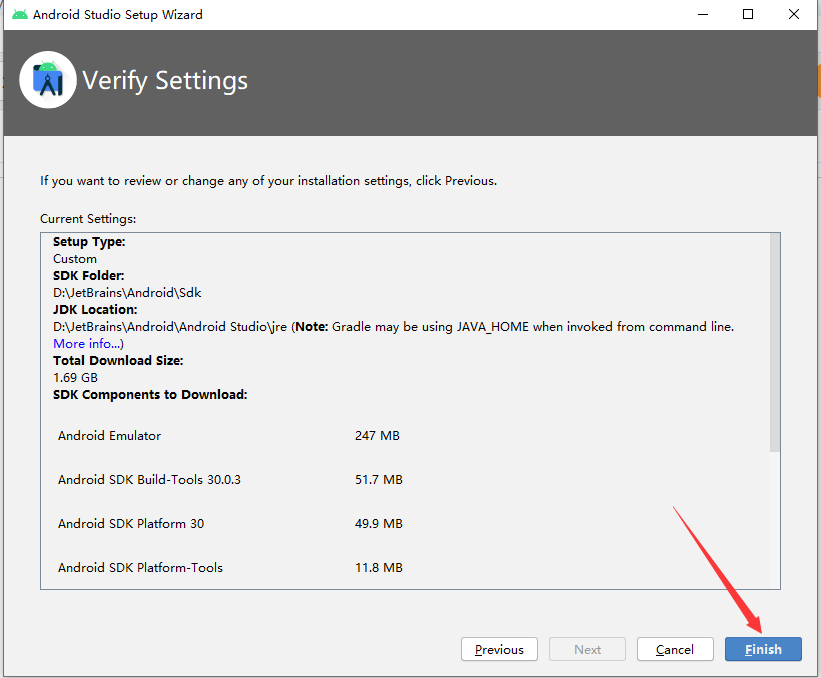Click the Total Download Size label
The width and height of the screenshot is (821, 678).
point(118,360)
